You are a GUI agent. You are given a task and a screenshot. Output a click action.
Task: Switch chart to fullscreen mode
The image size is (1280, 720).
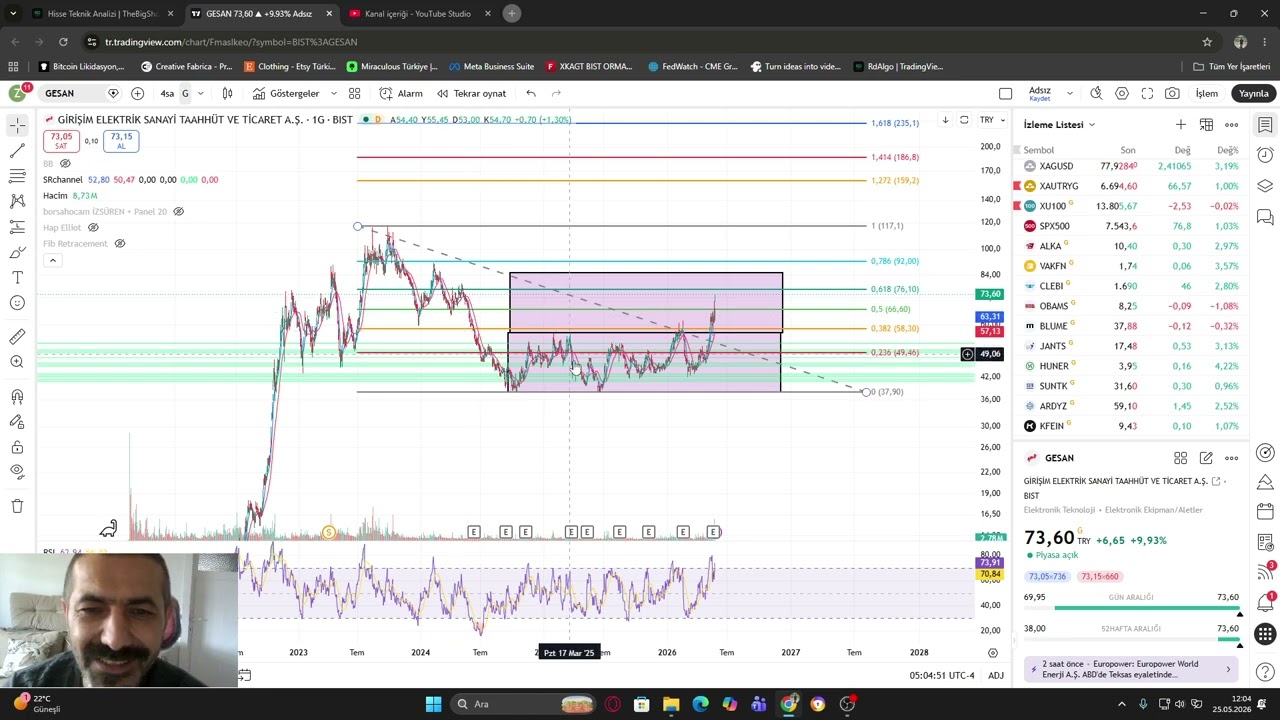pyautogui.click(x=1147, y=93)
